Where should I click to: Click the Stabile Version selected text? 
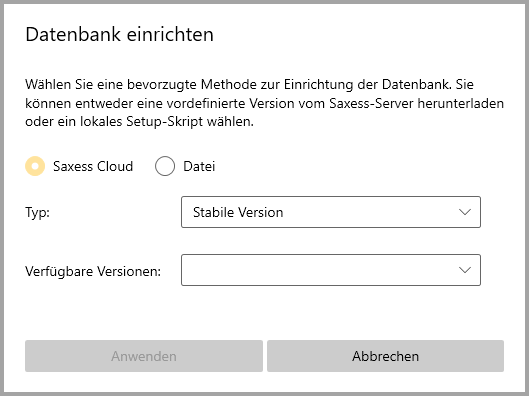point(238,213)
